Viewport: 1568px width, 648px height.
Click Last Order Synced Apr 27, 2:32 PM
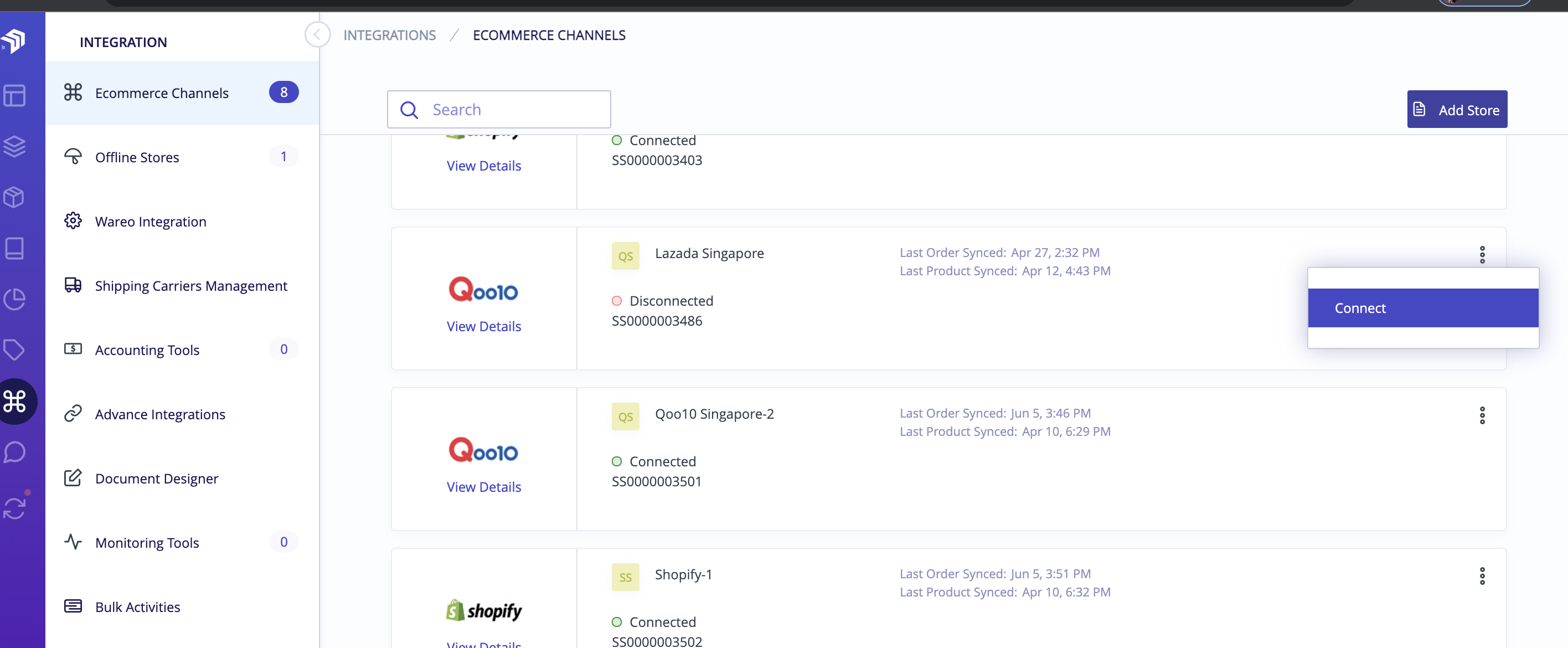tap(999, 252)
